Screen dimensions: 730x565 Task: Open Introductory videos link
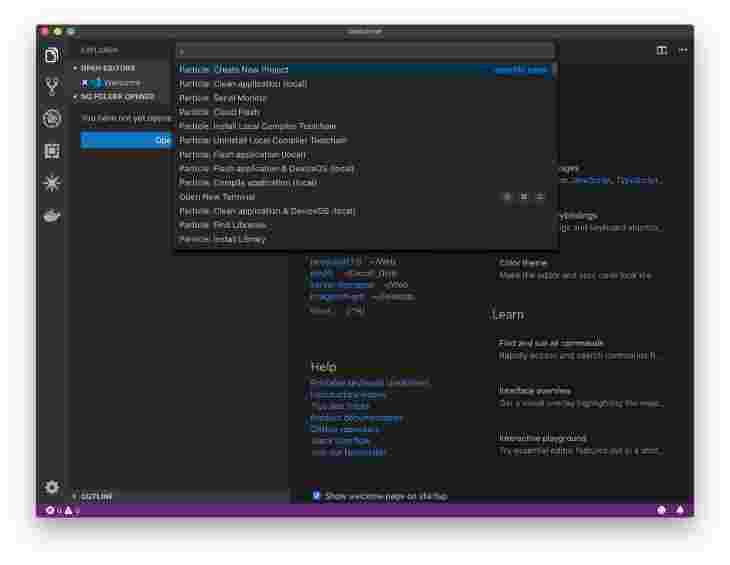[348, 395]
